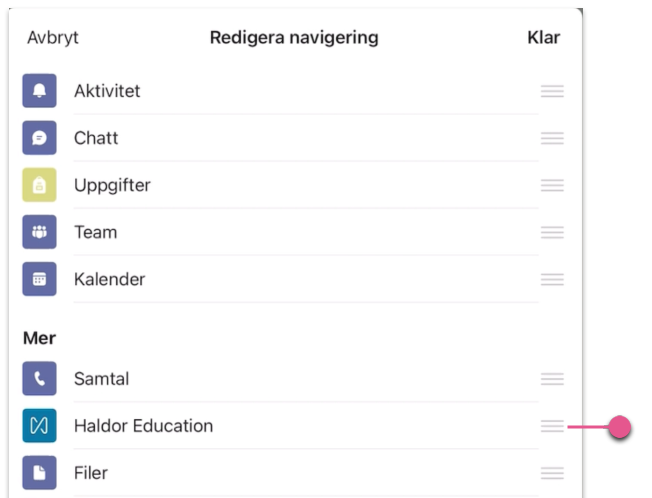Select the Samtal phone icon
The image size is (652, 498).
(40, 378)
